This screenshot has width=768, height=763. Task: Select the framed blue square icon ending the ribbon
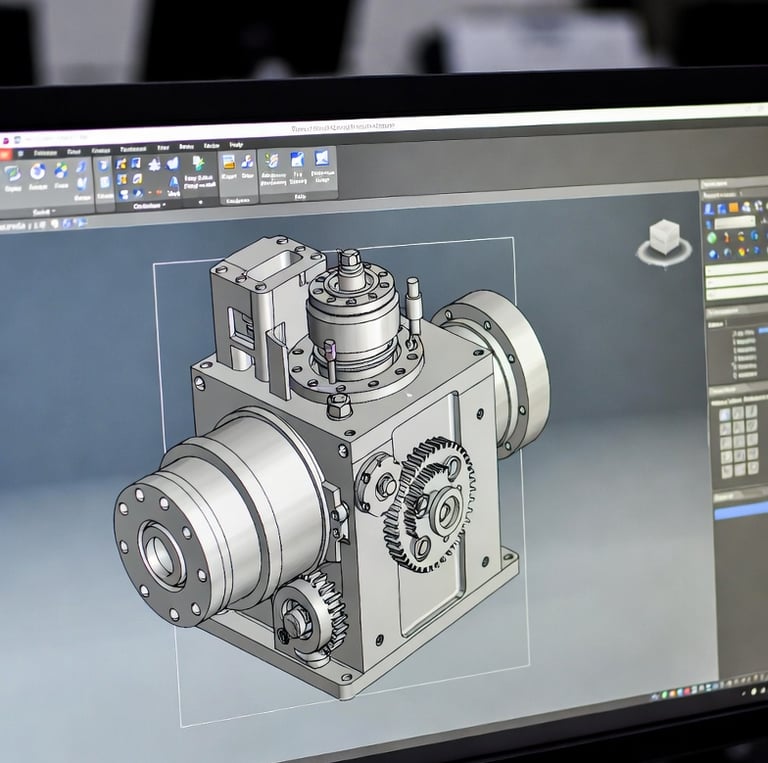322,157
